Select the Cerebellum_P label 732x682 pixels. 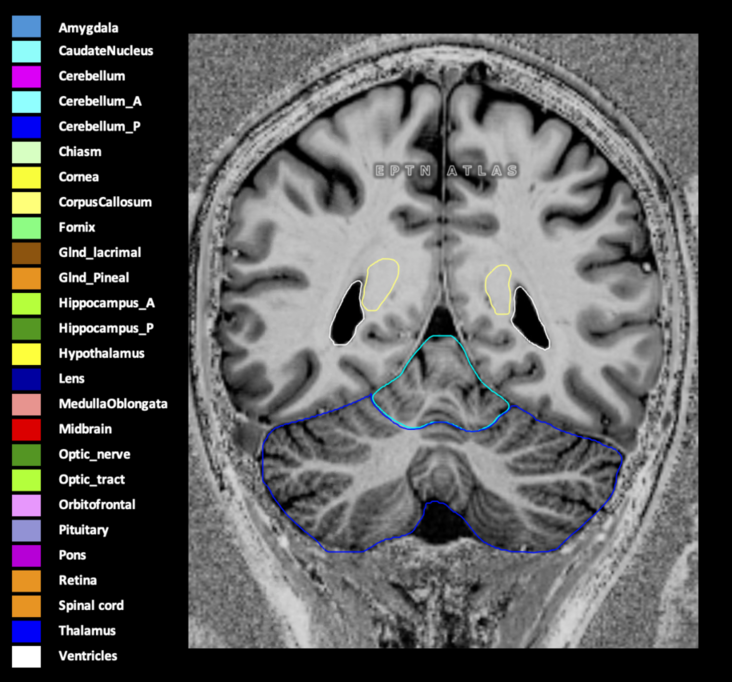tap(99, 127)
